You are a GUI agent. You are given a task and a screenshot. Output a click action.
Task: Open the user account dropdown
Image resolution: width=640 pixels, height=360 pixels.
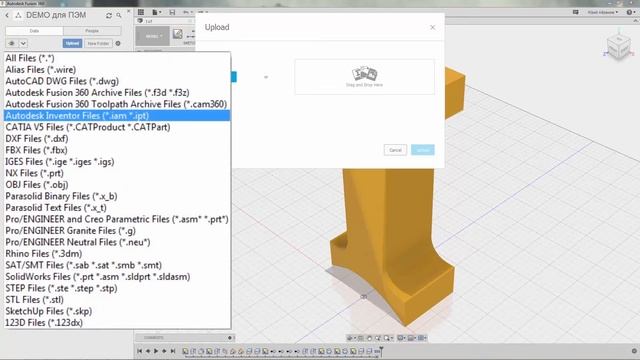[x=602, y=12]
